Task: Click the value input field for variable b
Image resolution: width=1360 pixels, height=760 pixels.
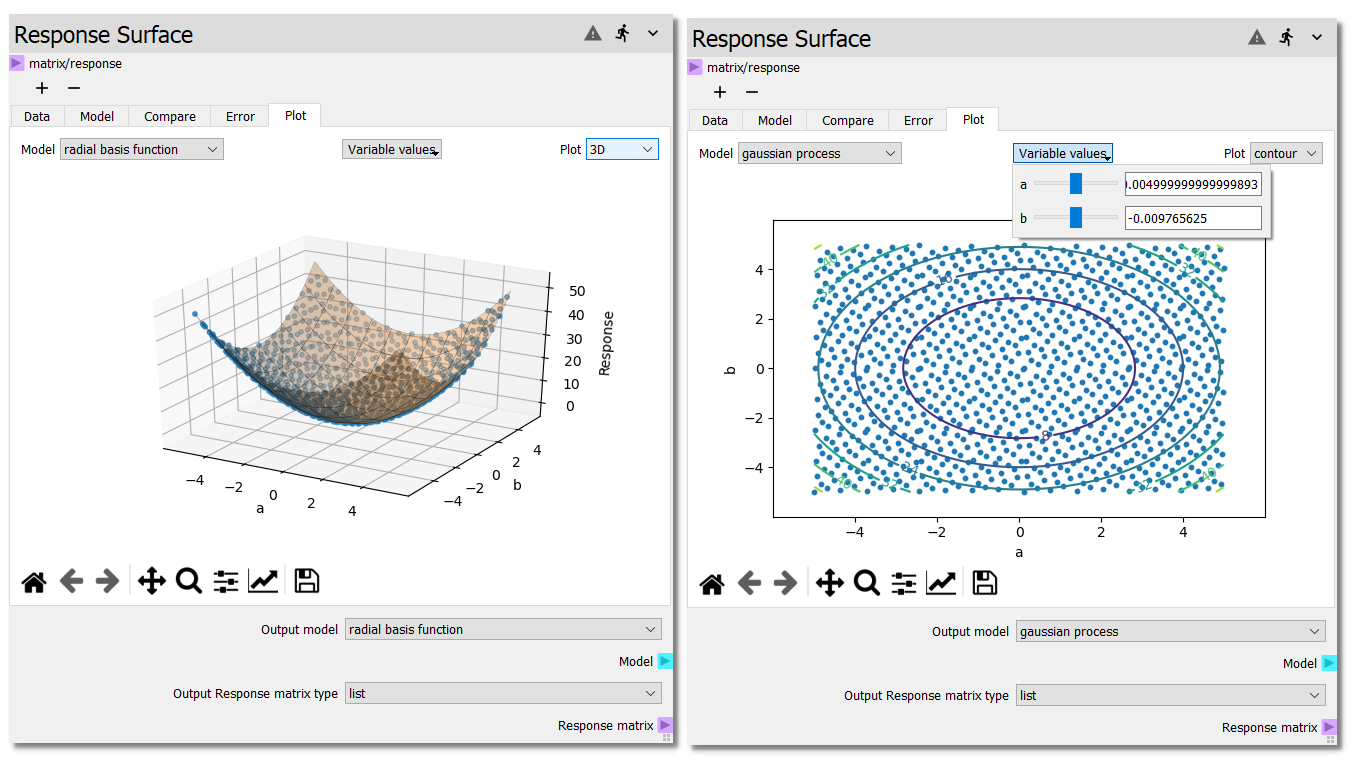Action: 1192,218
